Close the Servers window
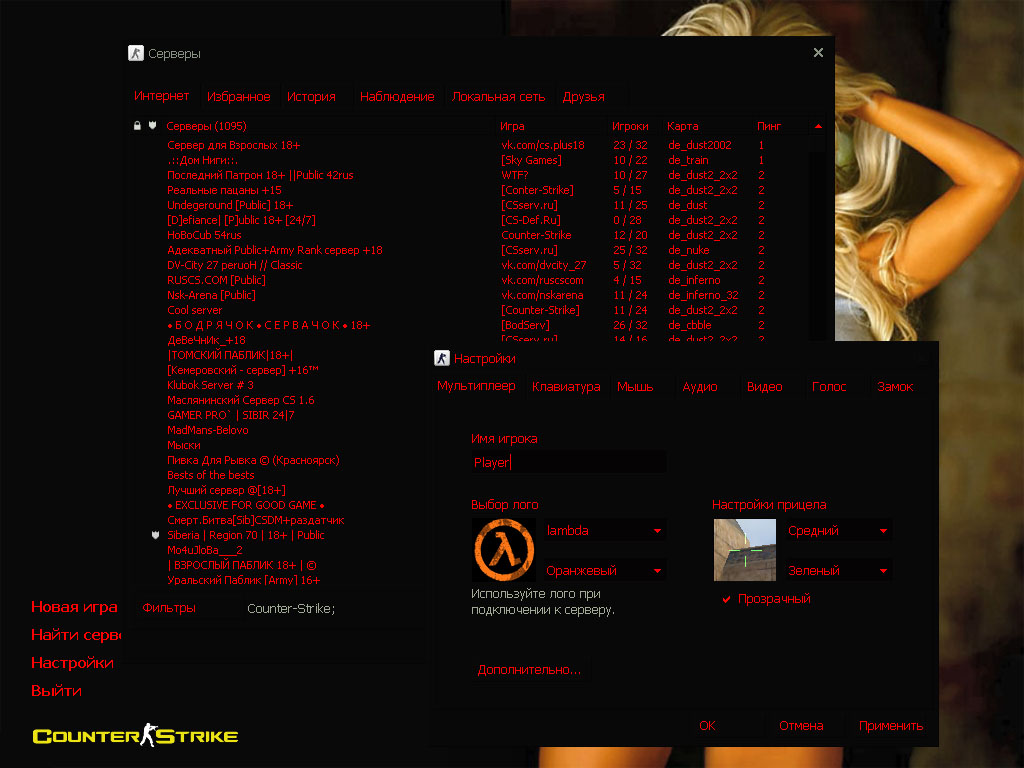The height and width of the screenshot is (768, 1024). [x=818, y=53]
